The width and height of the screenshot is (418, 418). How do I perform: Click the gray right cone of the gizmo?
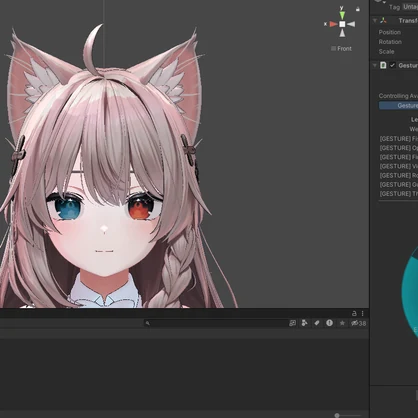[x=351, y=24]
